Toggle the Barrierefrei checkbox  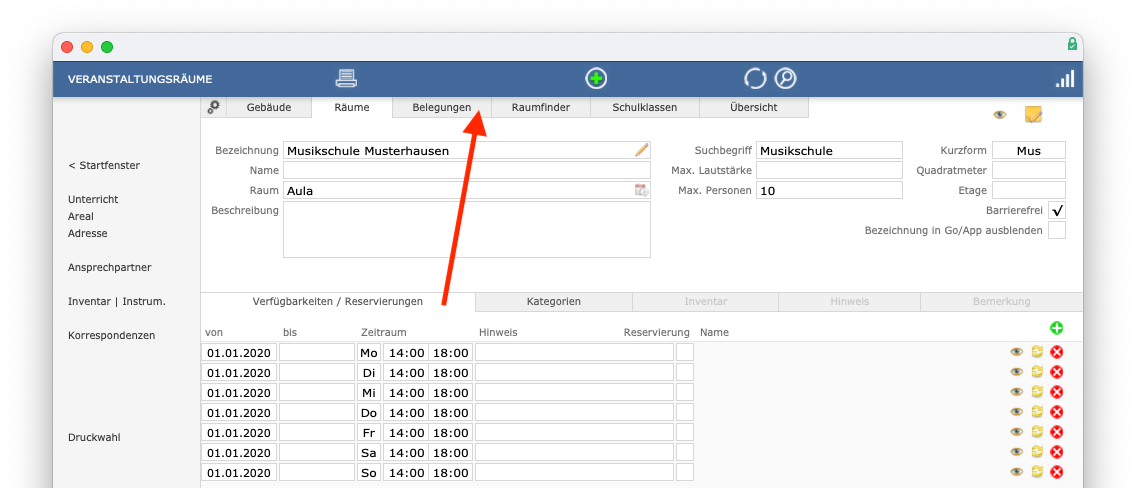1057,211
